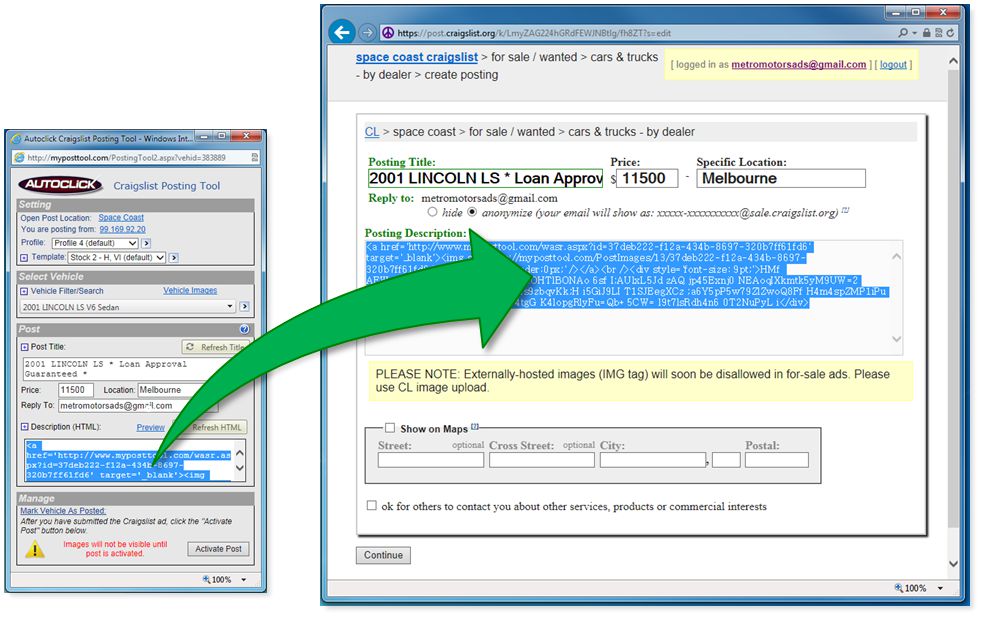The width and height of the screenshot is (983, 619).
Task: Click the Posting Title field on Craigslist
Action: coord(485,178)
